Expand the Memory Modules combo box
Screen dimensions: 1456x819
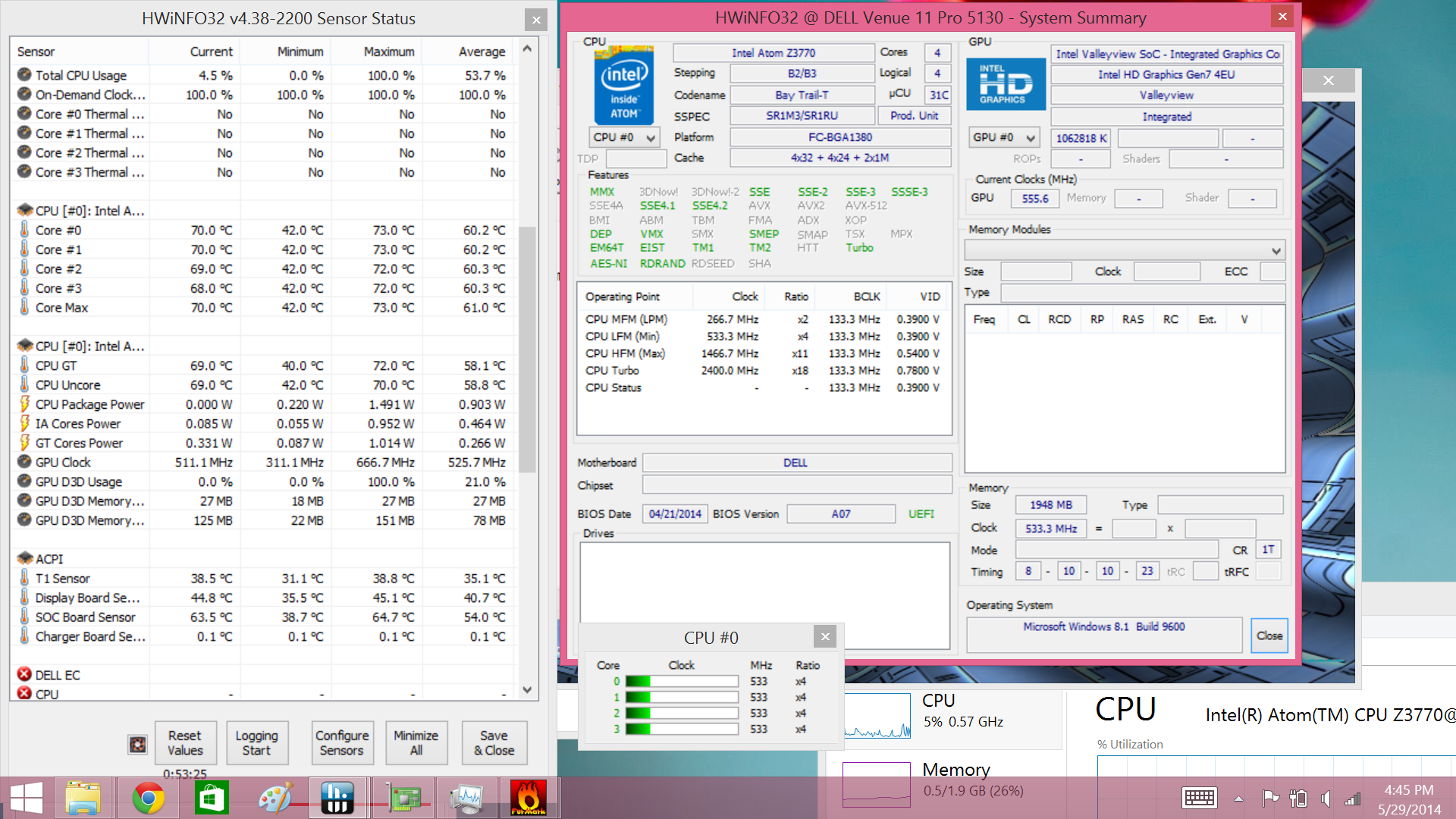click(x=1125, y=250)
